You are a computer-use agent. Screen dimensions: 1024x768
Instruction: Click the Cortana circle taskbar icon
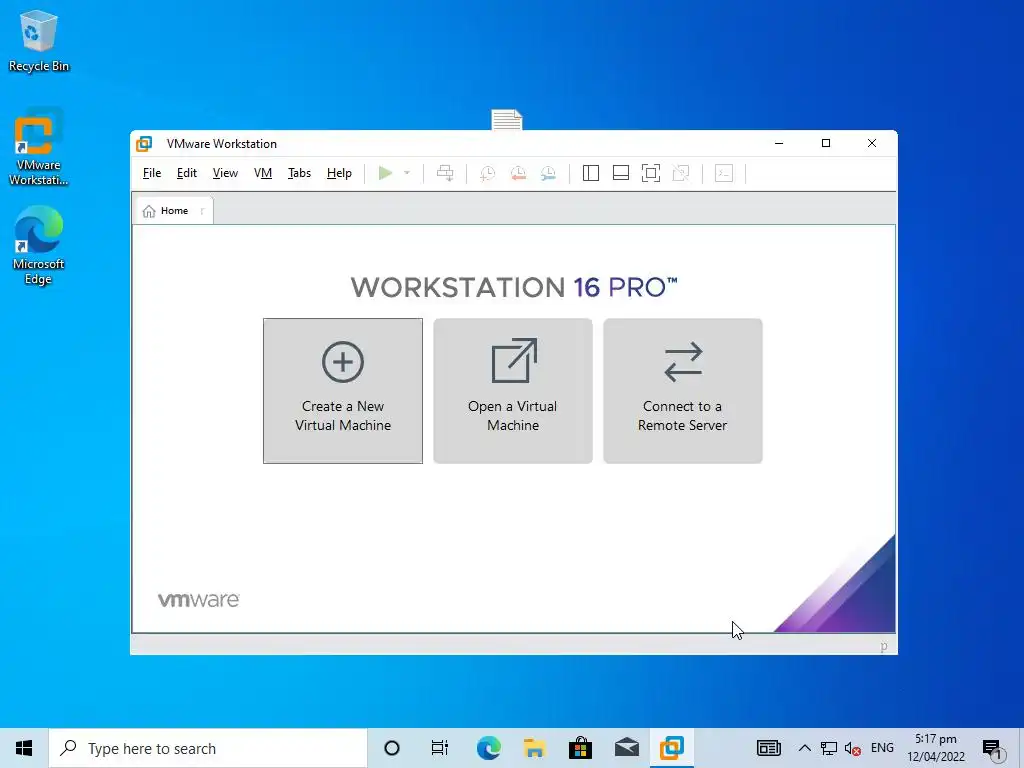392,748
